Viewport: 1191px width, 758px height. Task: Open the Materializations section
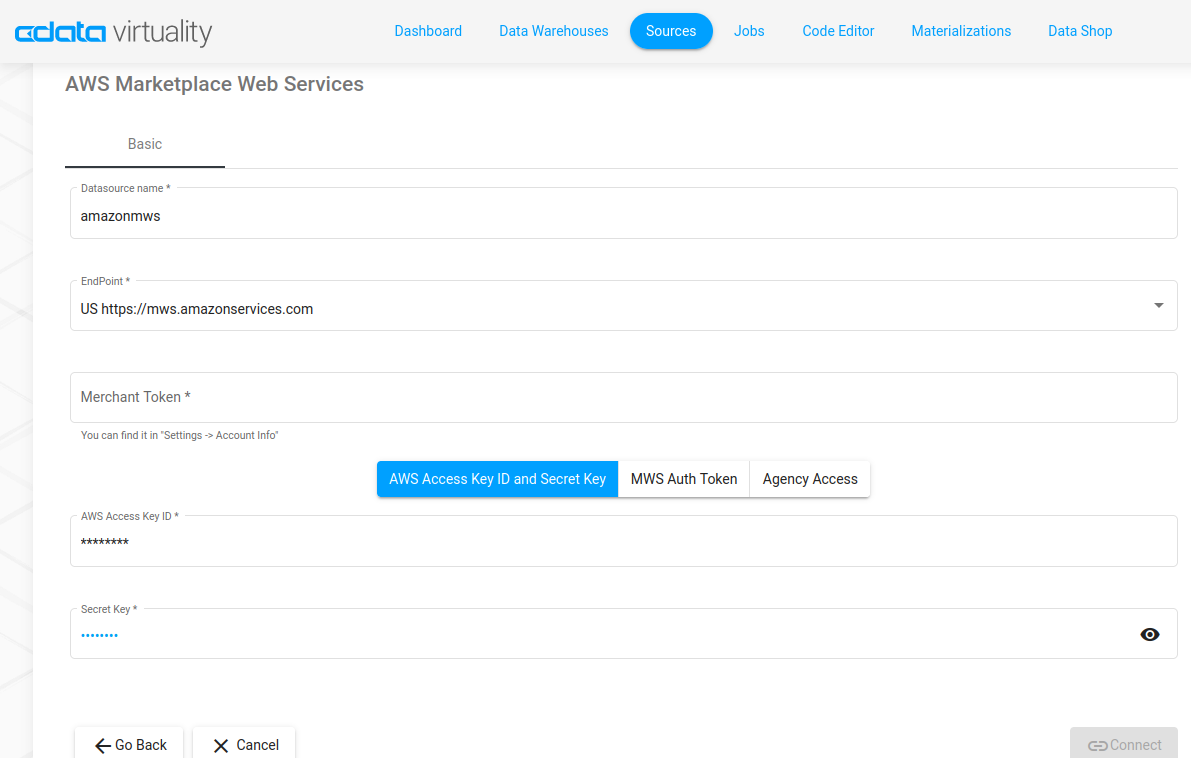[x=961, y=31]
